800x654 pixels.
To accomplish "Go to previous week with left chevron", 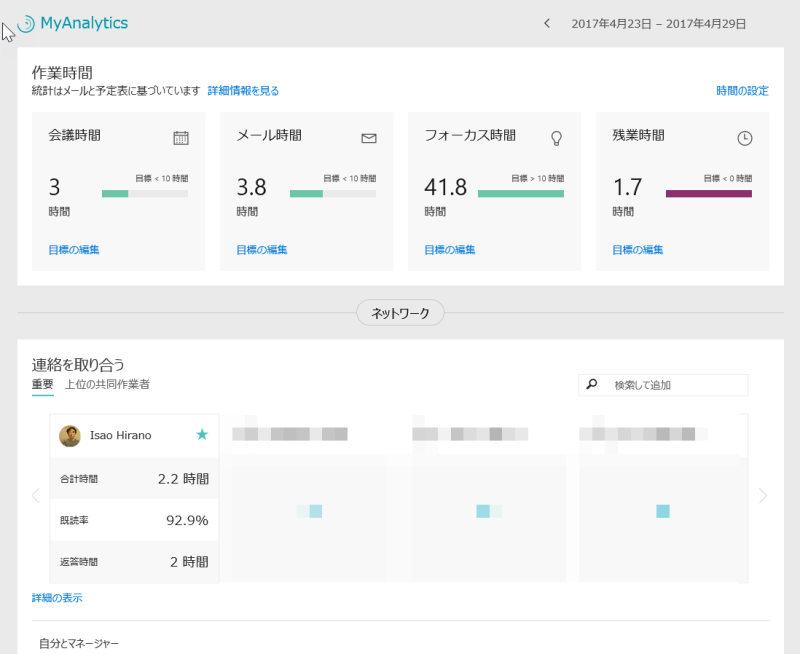I will [x=547, y=23].
